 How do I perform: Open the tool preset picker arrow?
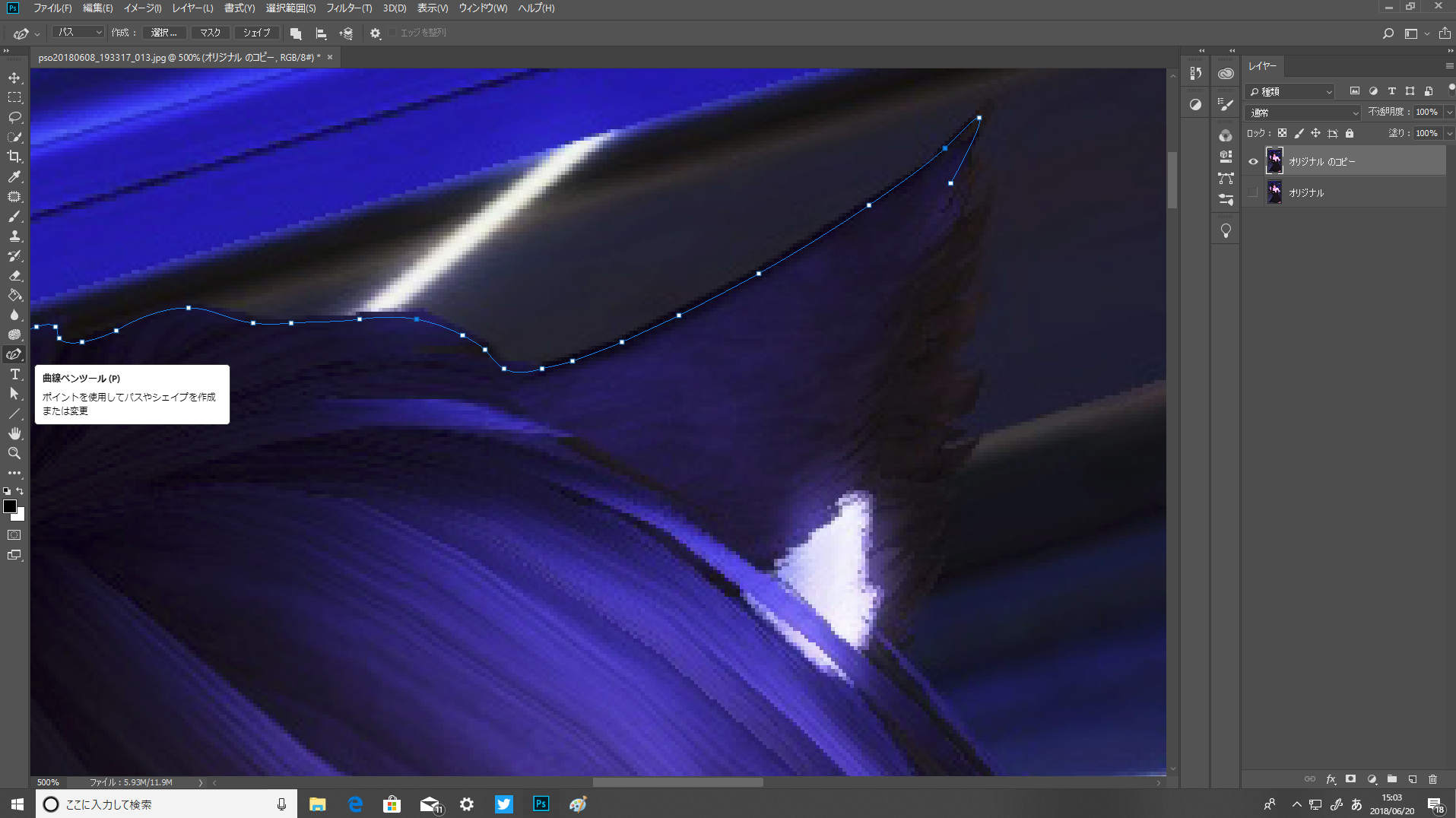pyautogui.click(x=36, y=34)
